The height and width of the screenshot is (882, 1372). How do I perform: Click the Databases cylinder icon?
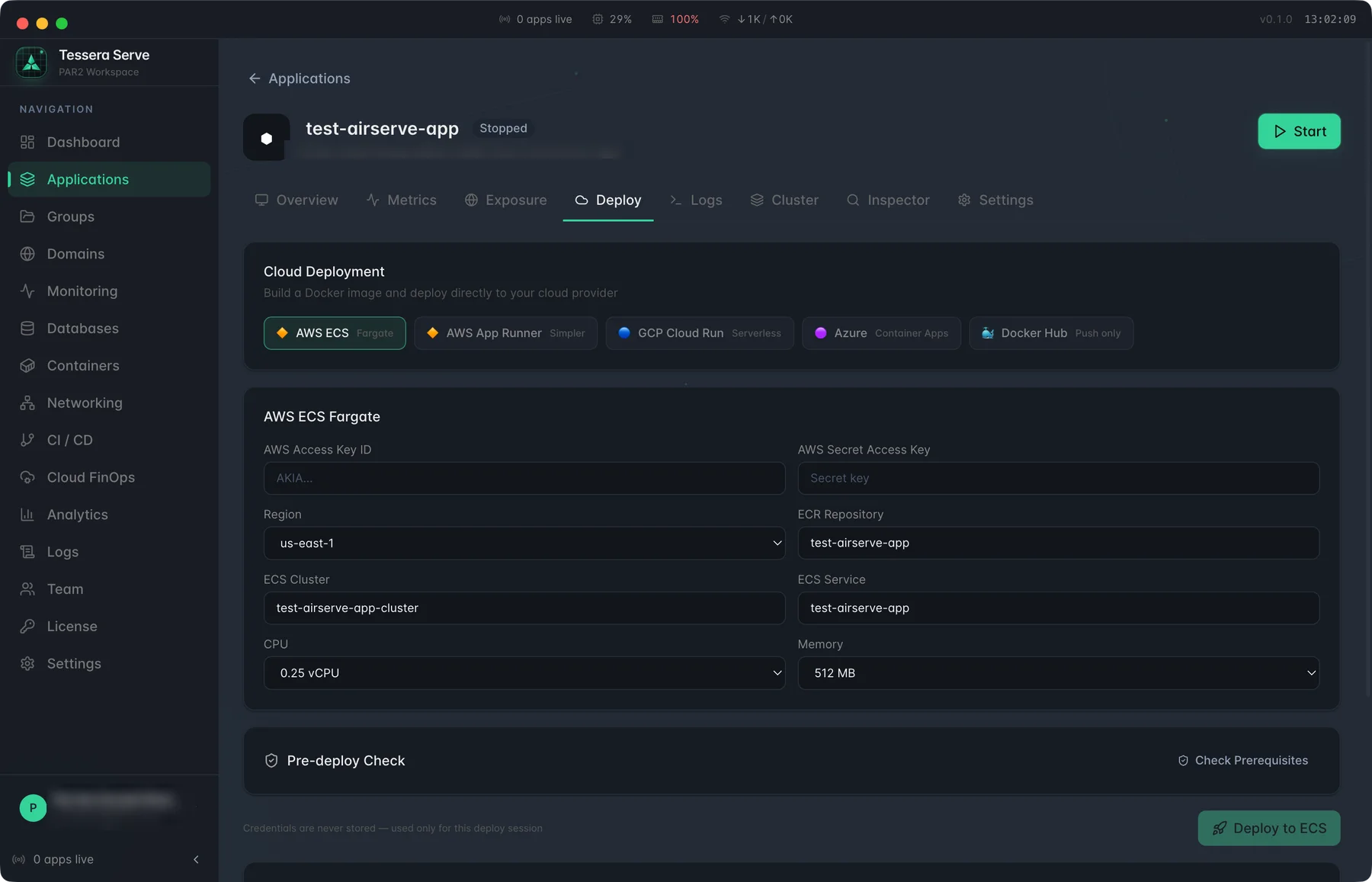click(27, 329)
